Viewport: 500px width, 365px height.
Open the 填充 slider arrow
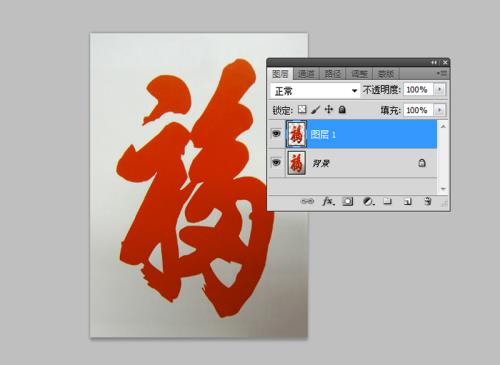tap(440, 110)
